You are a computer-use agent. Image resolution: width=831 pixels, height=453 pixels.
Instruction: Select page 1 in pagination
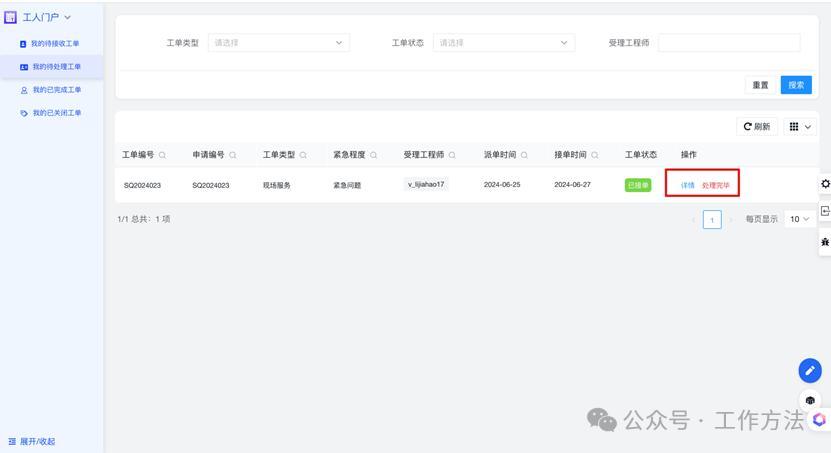pos(712,219)
